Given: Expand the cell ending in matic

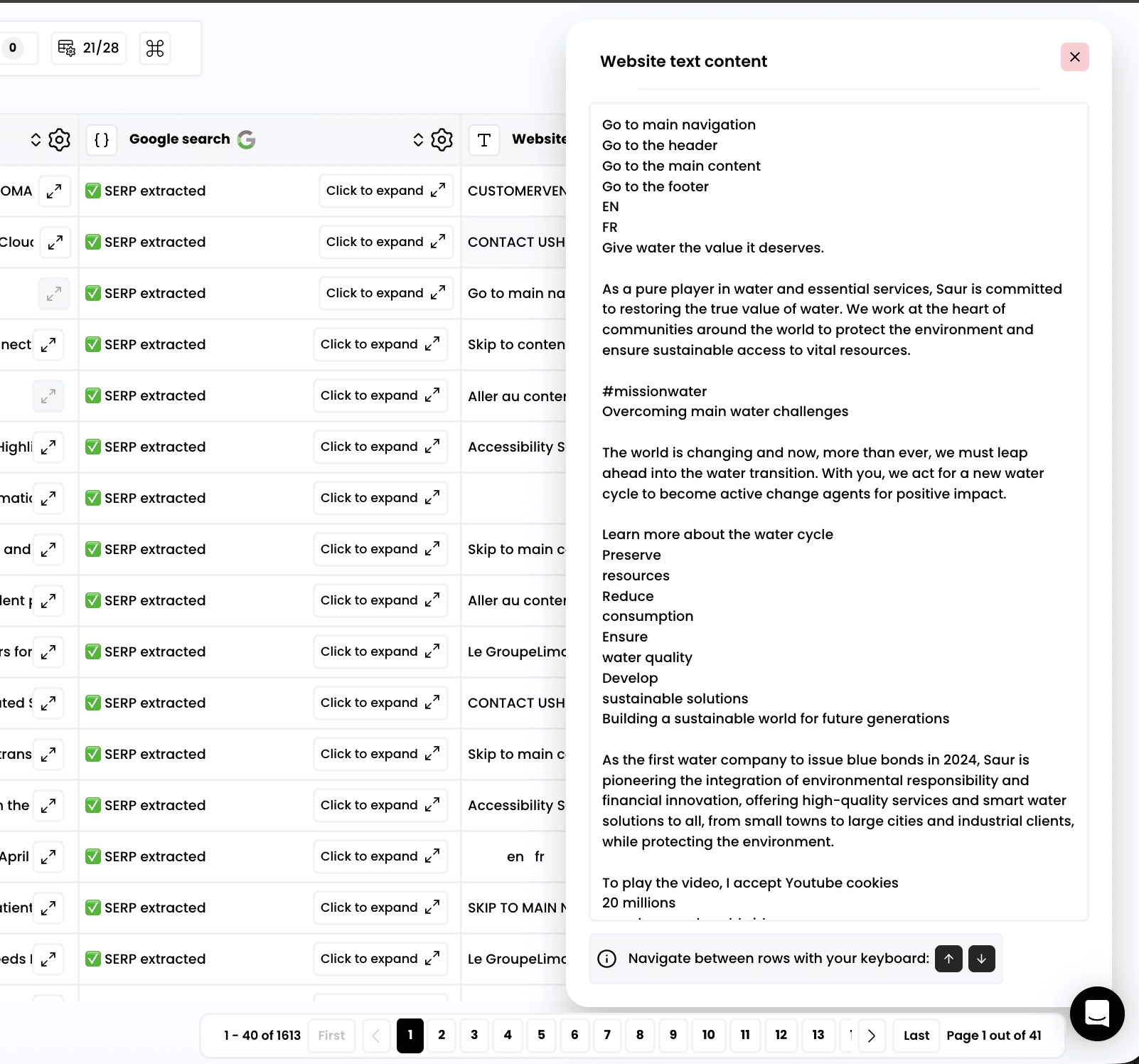Looking at the screenshot, I should (x=48, y=498).
